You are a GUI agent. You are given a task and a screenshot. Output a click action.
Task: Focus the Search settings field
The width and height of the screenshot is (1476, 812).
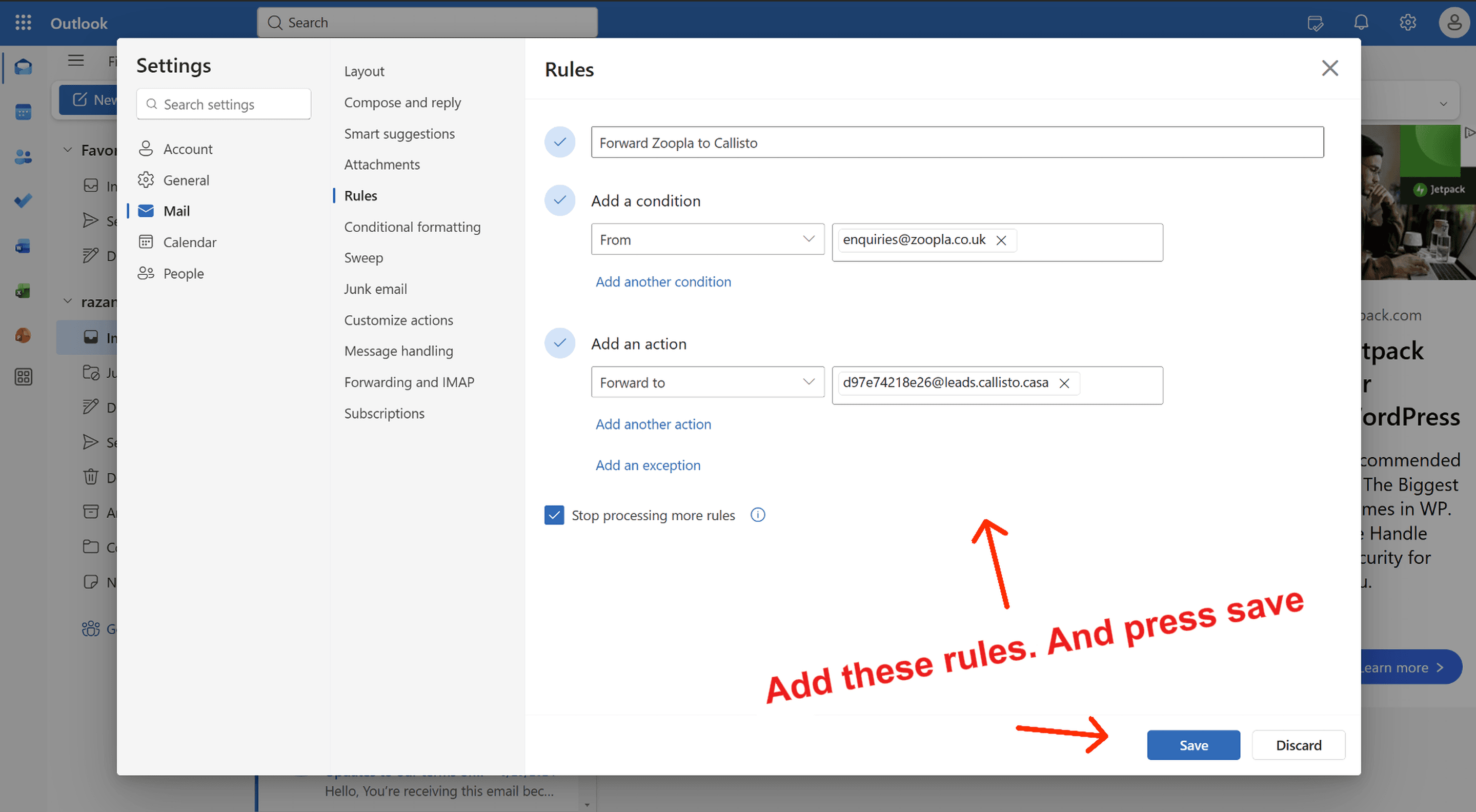point(224,104)
